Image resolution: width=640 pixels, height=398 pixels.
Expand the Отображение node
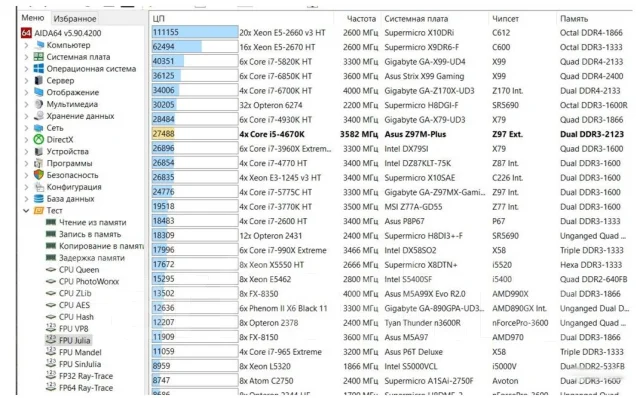[x=27, y=92]
